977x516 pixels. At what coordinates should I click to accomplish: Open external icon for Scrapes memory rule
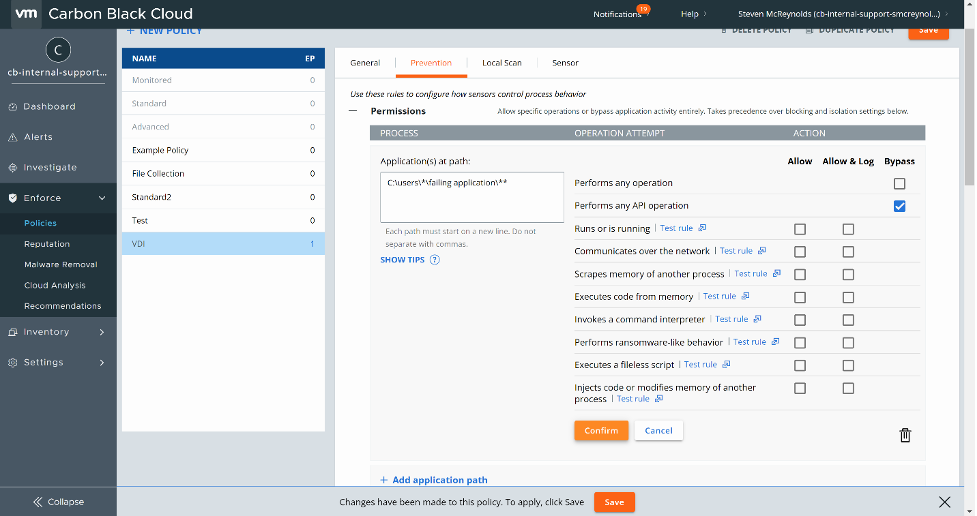click(776, 274)
